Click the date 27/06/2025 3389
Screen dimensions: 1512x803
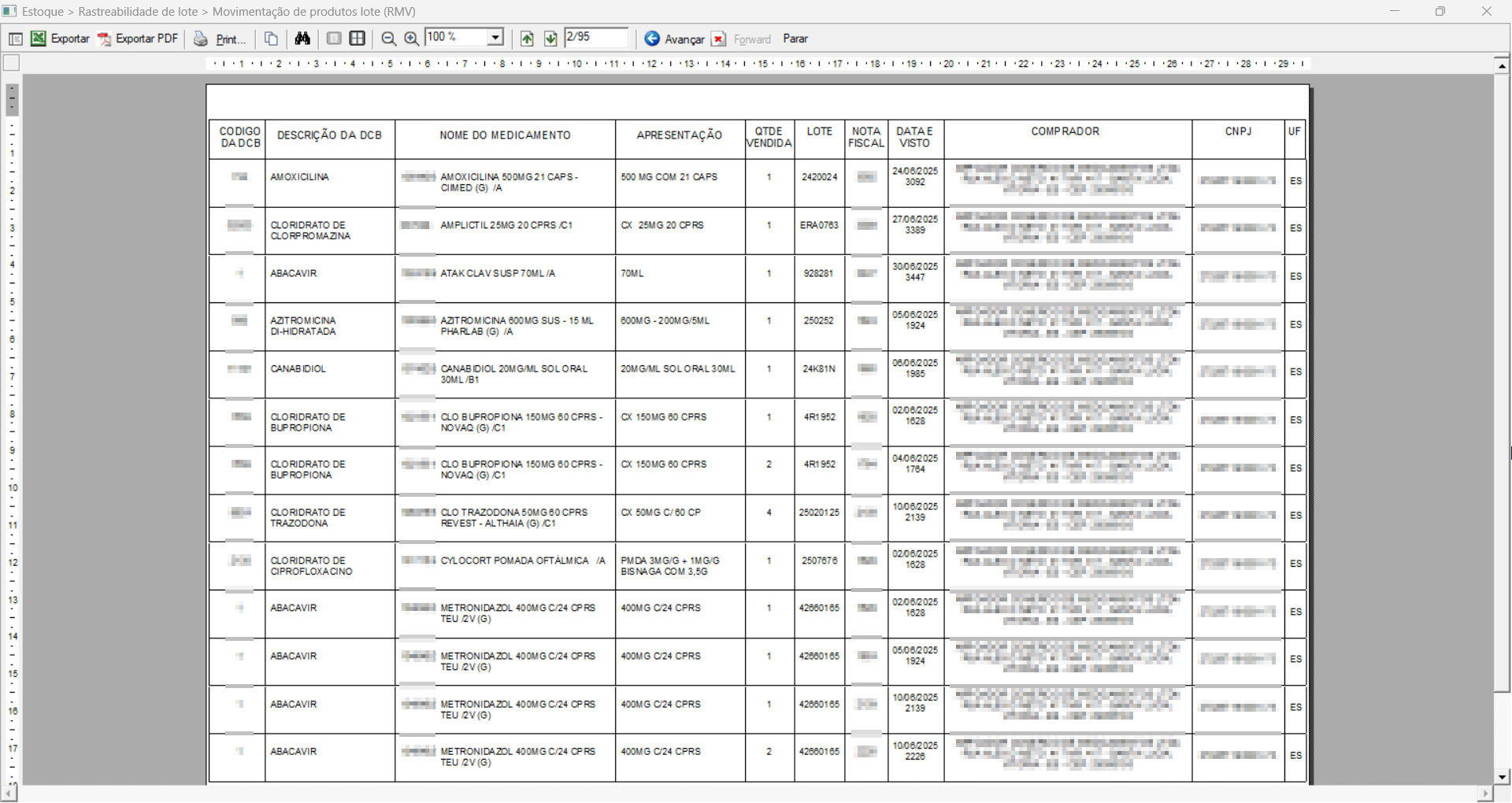tap(915, 224)
